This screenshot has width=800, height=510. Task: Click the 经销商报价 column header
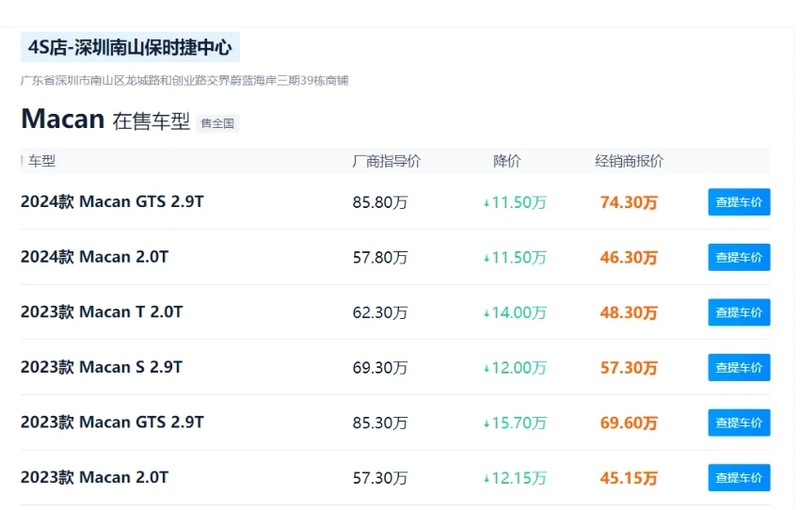click(x=629, y=161)
